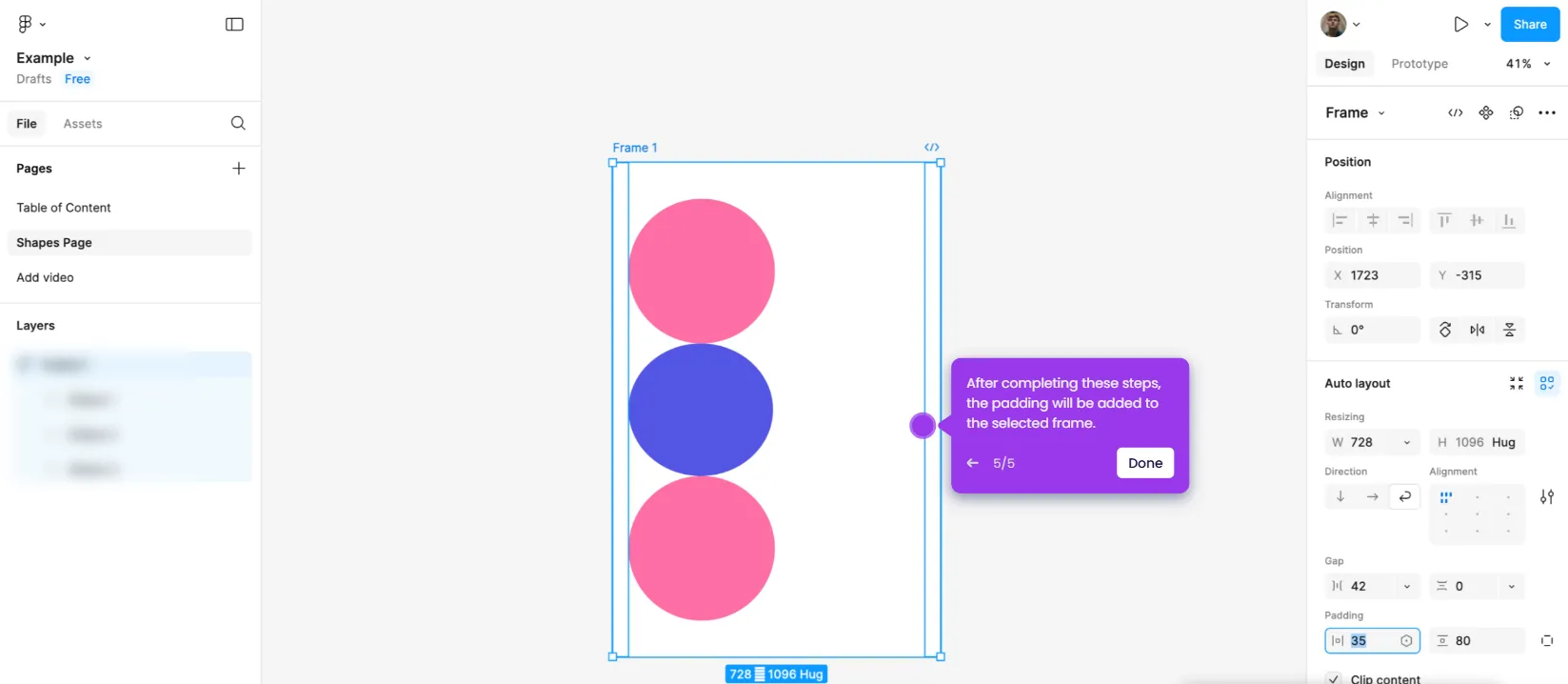
Task: Open the more options ellipsis icon
Action: [x=1547, y=112]
